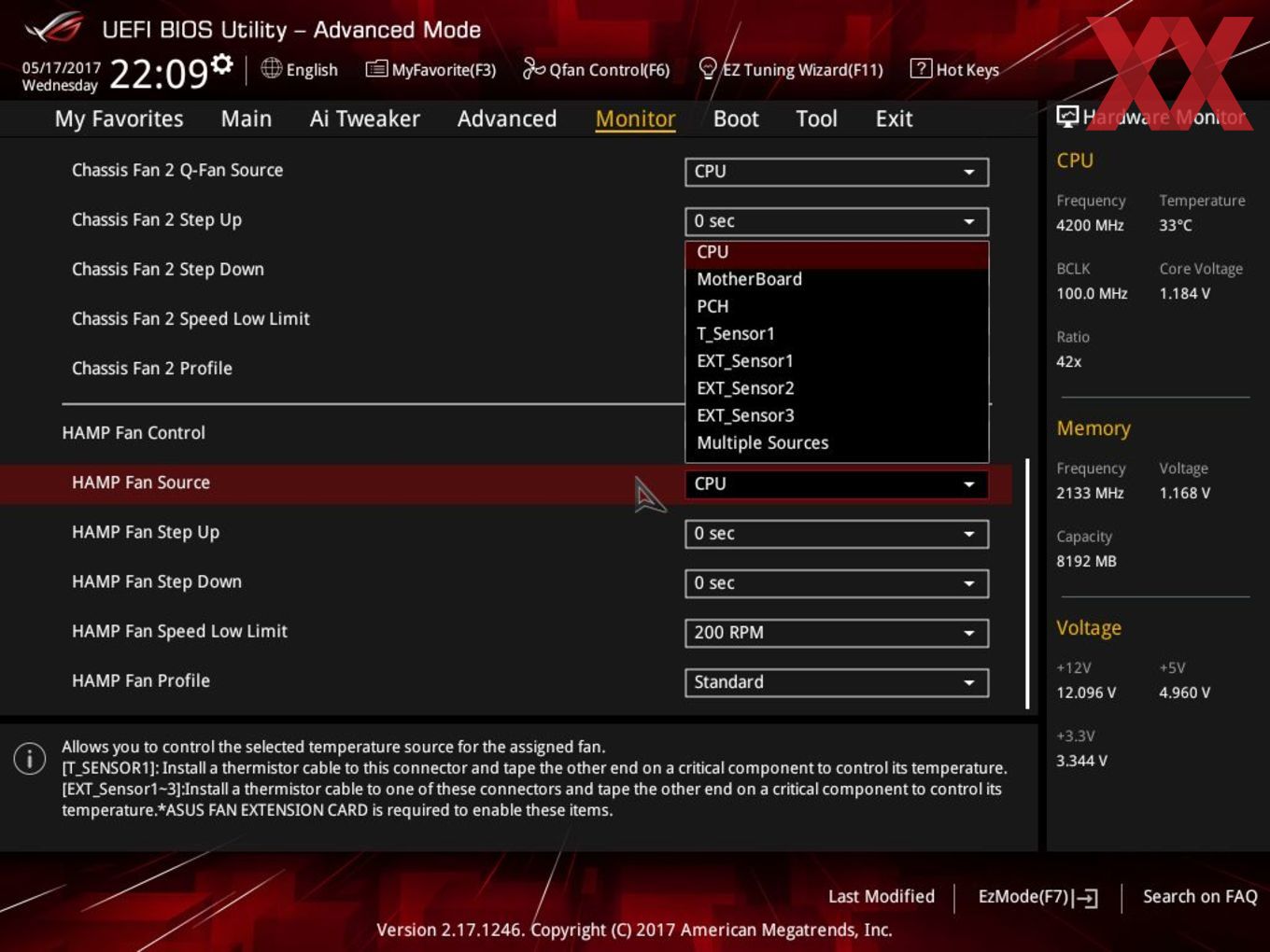
Task: Switch to Main tab
Action: [247, 119]
